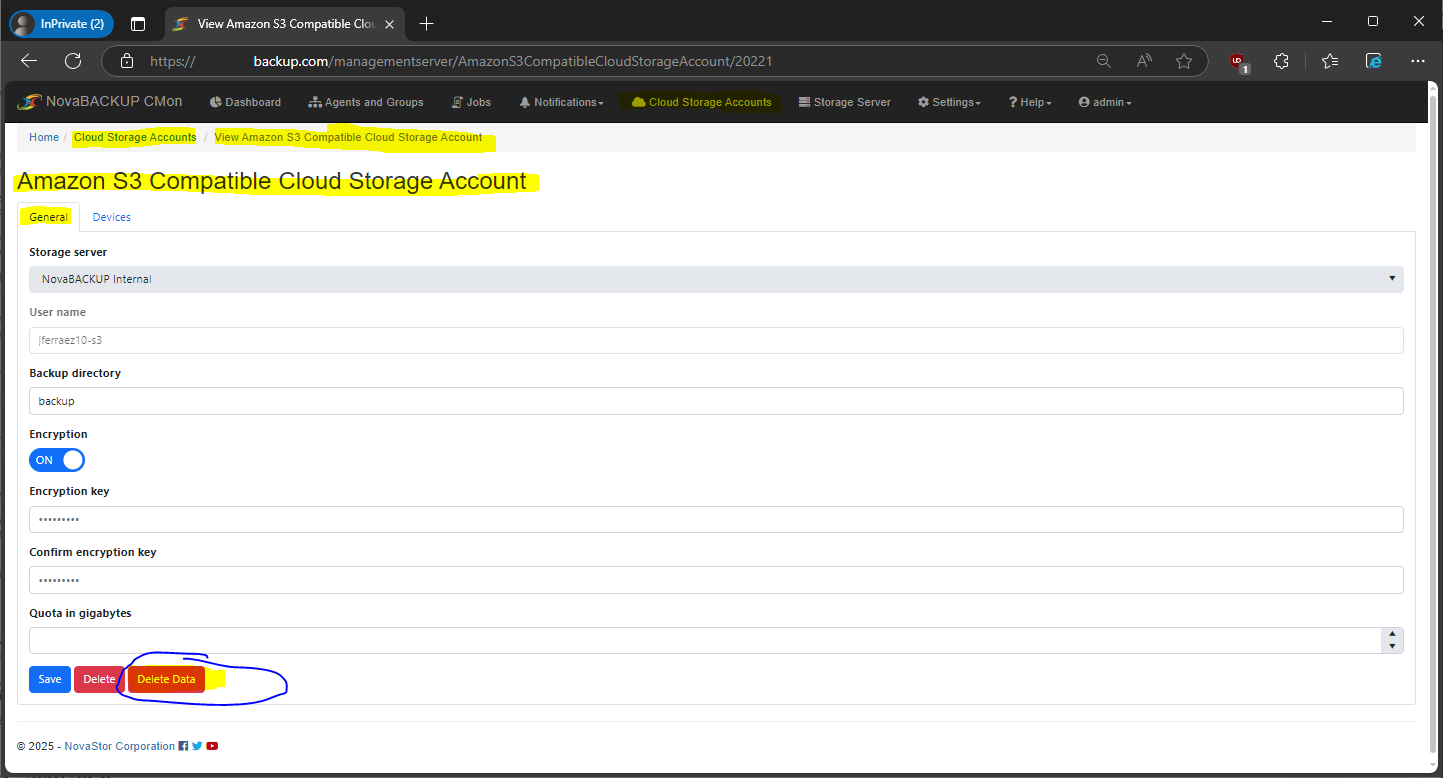Turn off the Encryption toggle
Screen dimensions: 1443x778
57,460
